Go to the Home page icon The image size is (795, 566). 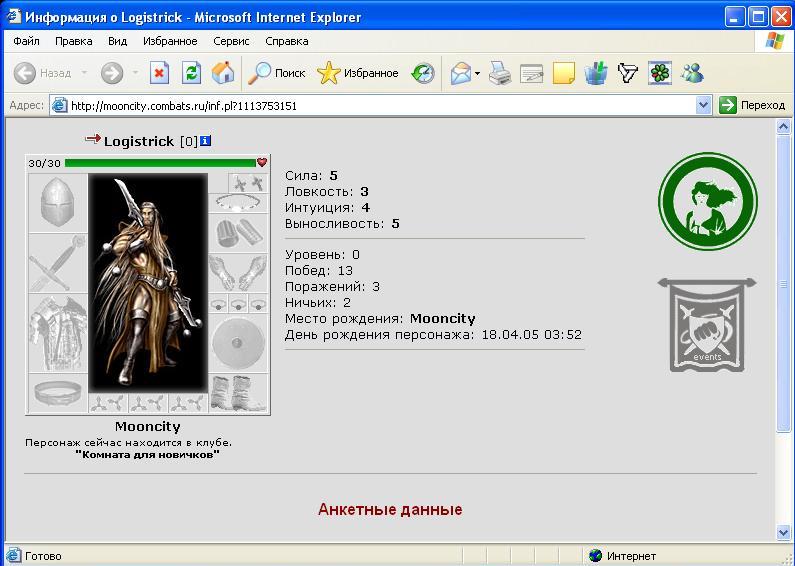[x=223, y=74]
